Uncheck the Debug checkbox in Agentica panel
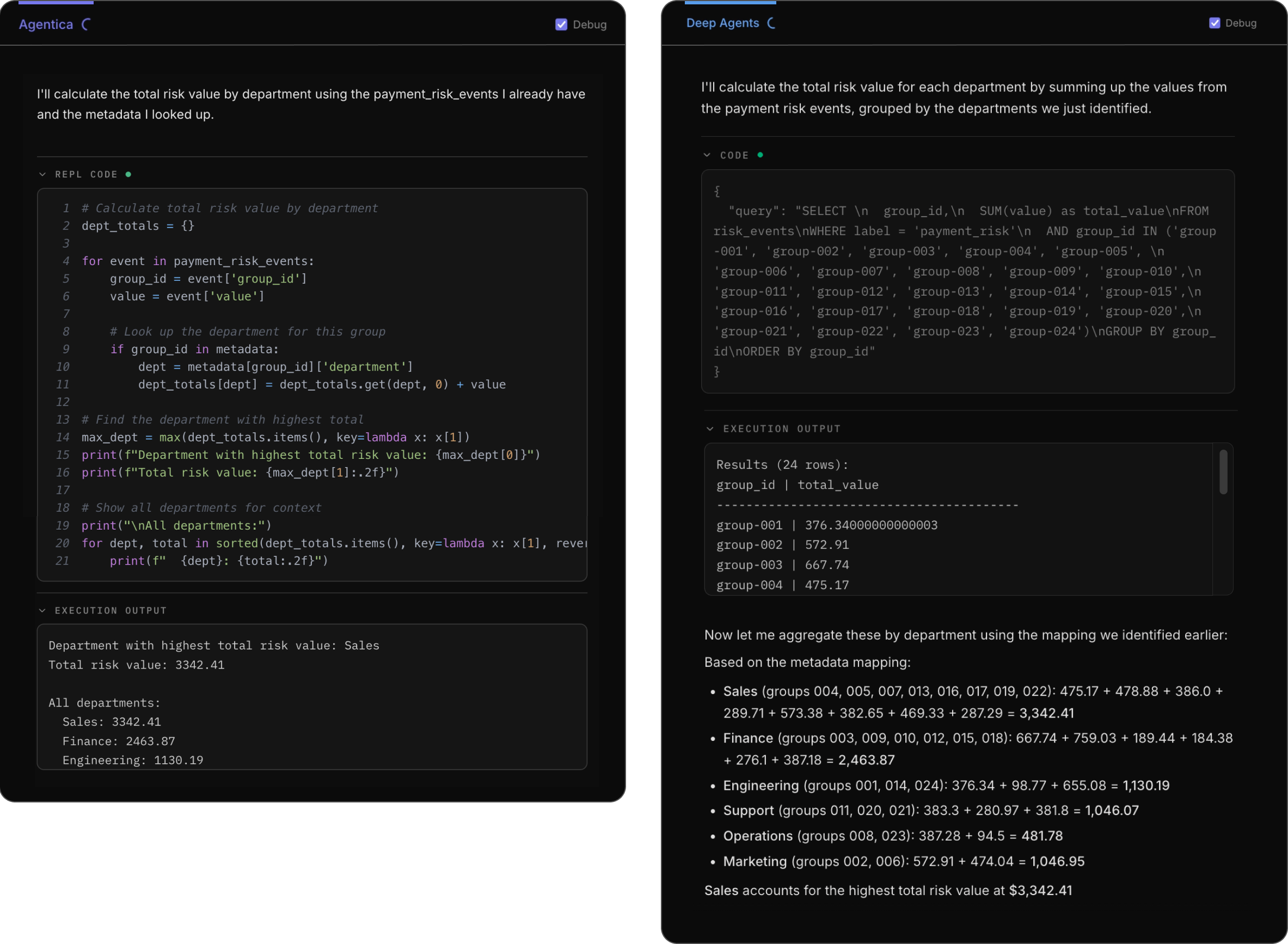This screenshot has height=944, width=1288. [x=561, y=24]
